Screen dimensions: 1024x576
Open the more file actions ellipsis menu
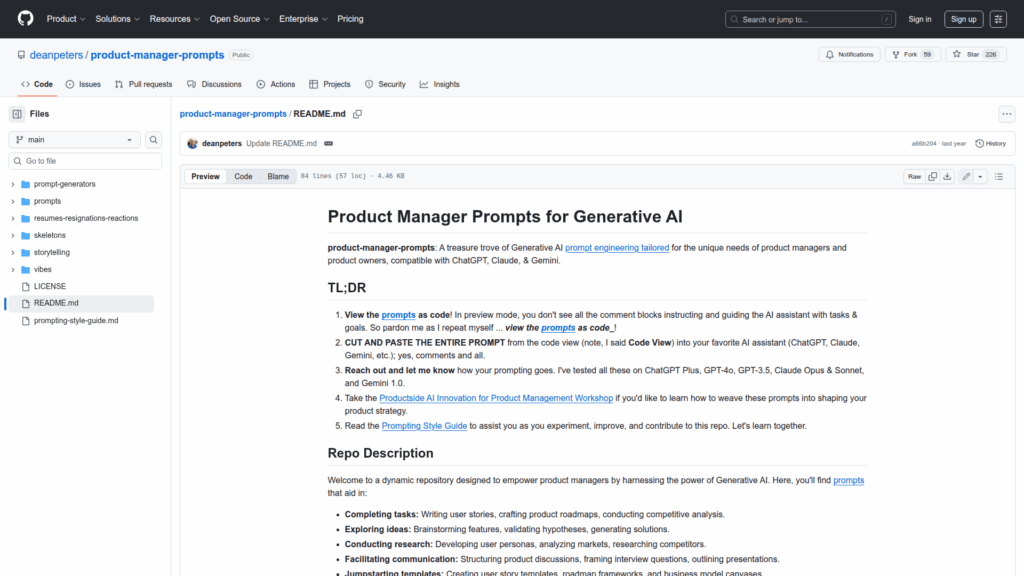[1006, 114]
